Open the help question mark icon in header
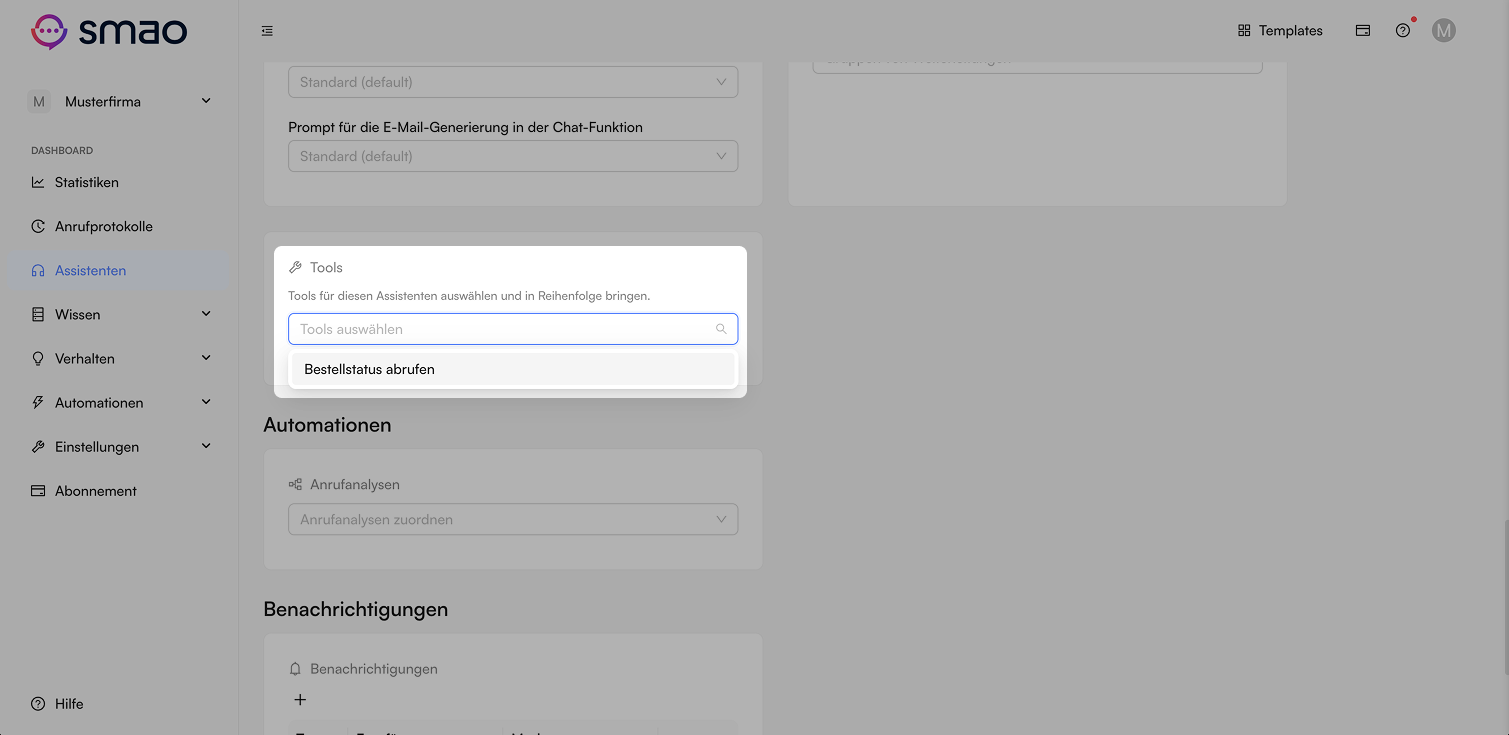The width and height of the screenshot is (1509, 735). point(1403,31)
